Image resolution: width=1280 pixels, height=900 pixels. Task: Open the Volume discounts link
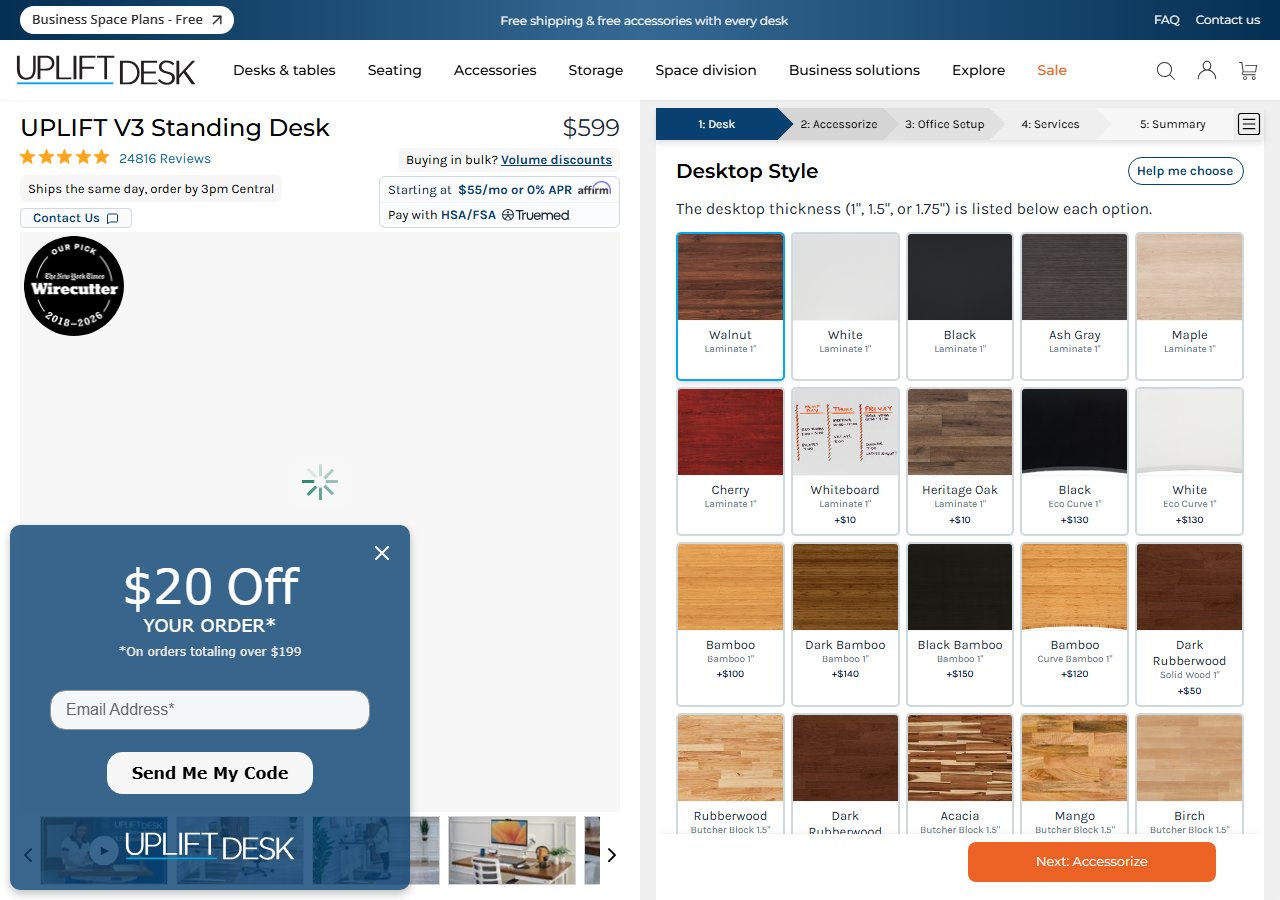tap(556, 160)
